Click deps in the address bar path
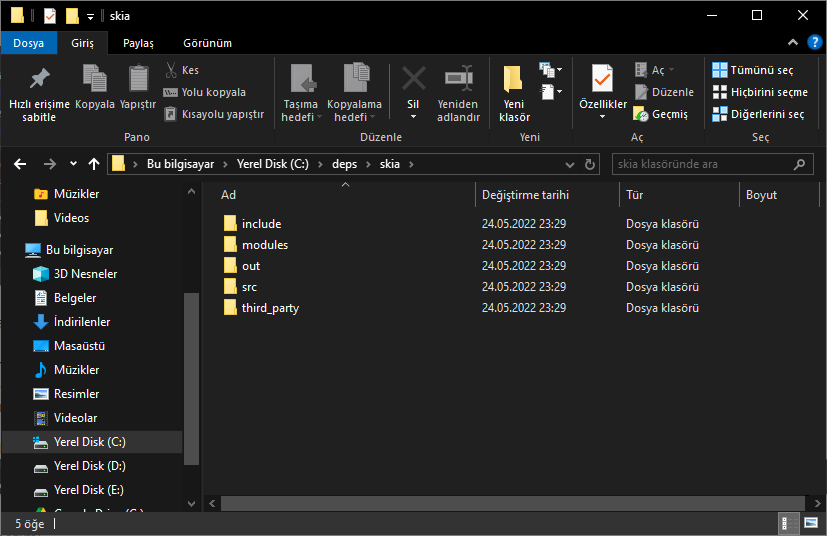This screenshot has height=536, width=827. [x=344, y=164]
